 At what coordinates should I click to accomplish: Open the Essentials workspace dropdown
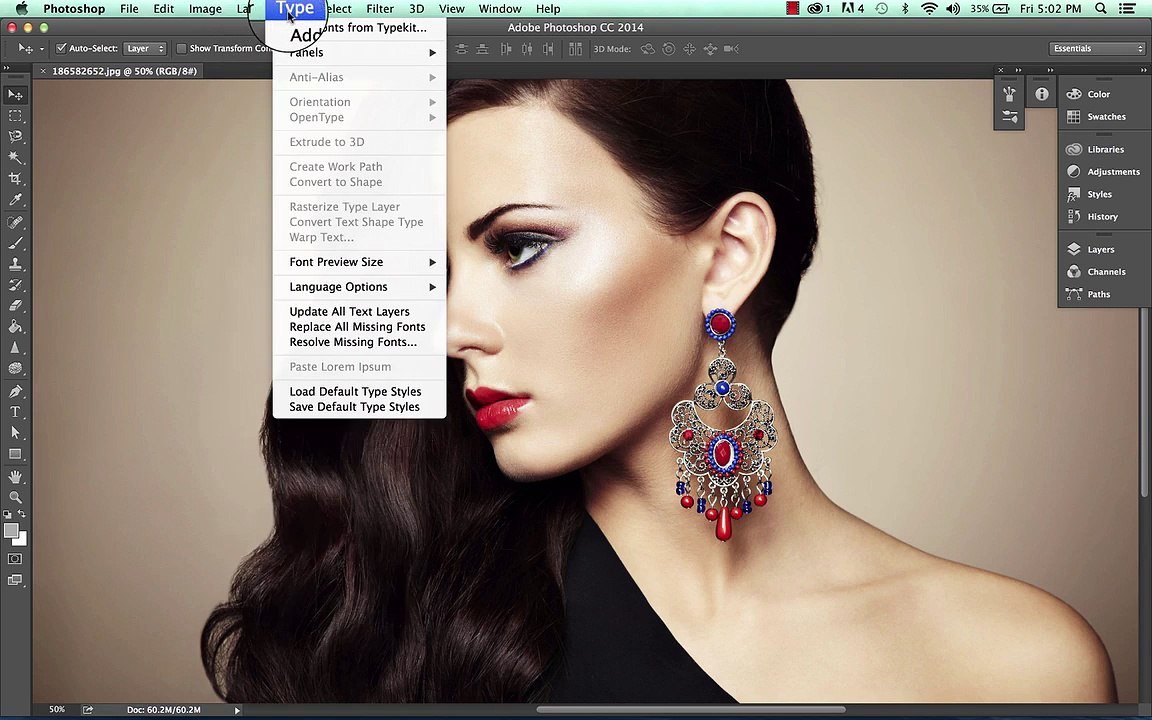pyautogui.click(x=1097, y=48)
